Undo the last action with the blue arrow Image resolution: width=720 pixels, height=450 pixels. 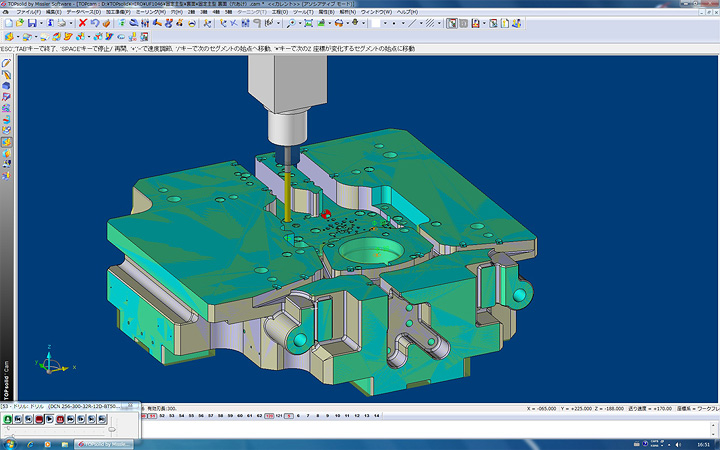point(95,23)
